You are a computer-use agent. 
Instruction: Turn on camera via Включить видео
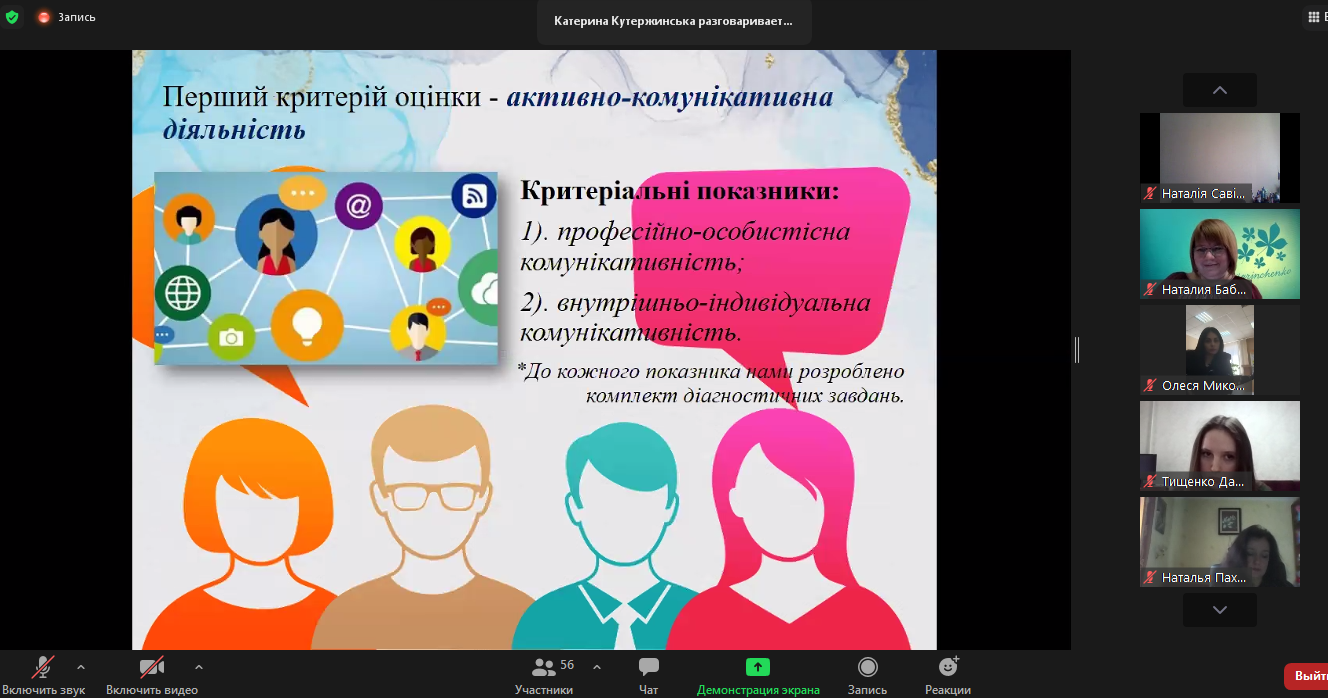coord(152,667)
